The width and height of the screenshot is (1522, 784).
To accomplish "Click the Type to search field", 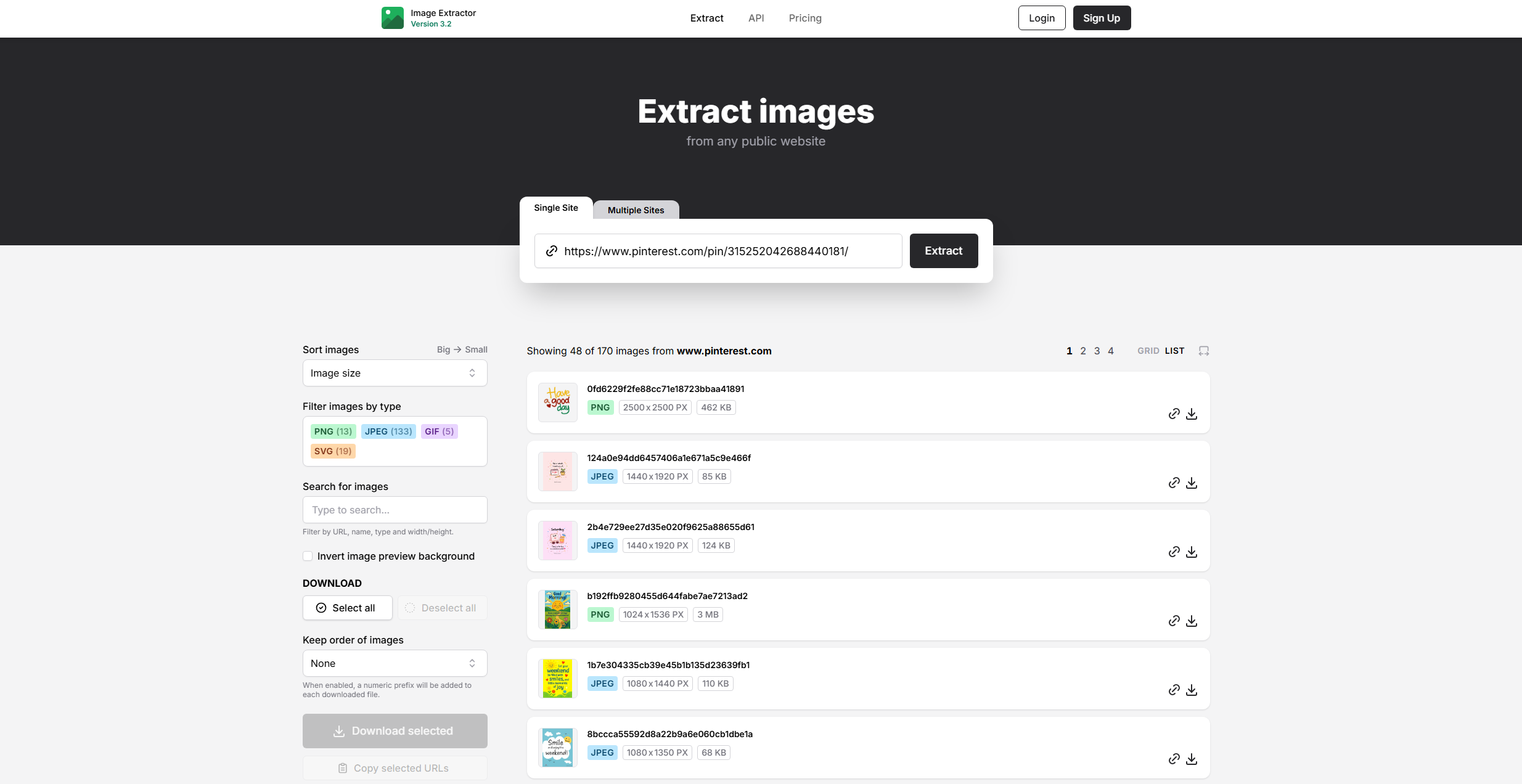I will (x=395, y=510).
